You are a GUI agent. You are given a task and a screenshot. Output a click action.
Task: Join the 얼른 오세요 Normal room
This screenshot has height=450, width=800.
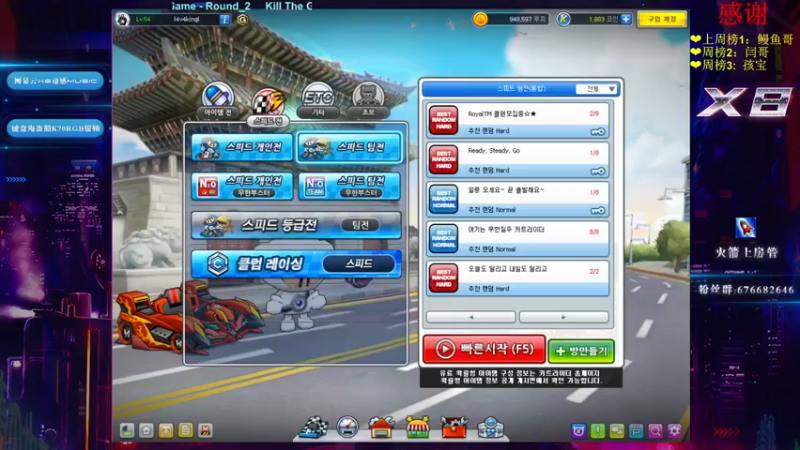tap(518, 199)
